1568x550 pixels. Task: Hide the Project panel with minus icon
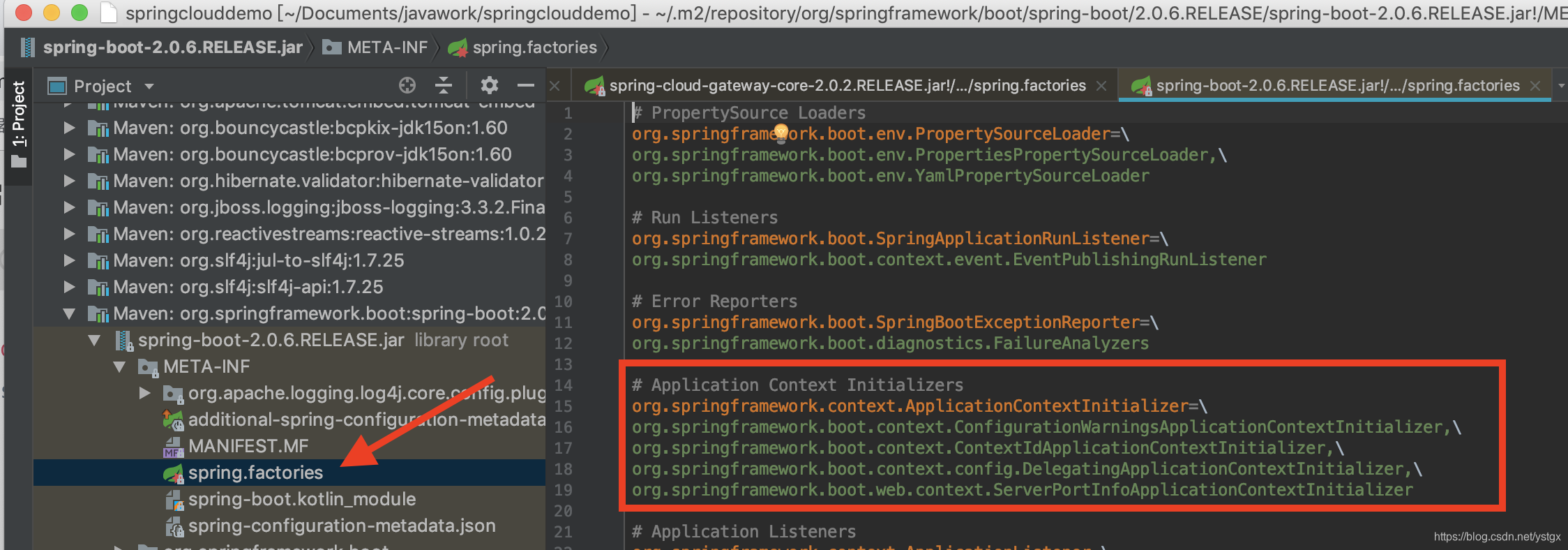[x=526, y=86]
